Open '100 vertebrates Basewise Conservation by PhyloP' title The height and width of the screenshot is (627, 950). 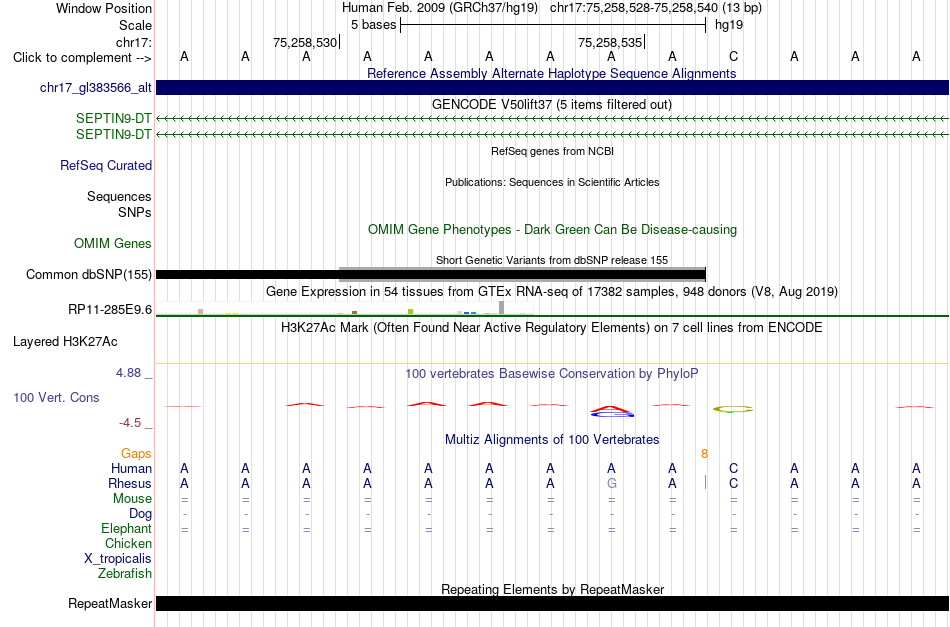[552, 373]
